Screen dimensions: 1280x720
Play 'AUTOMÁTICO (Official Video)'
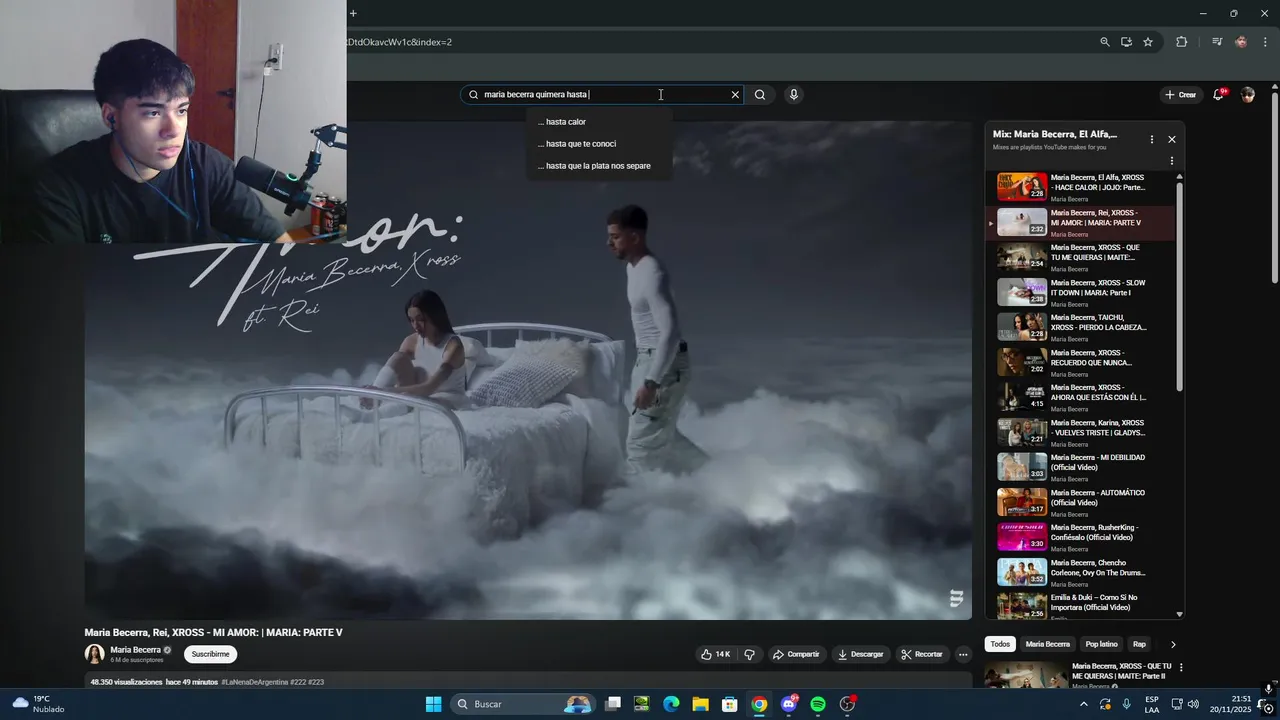(1080, 502)
